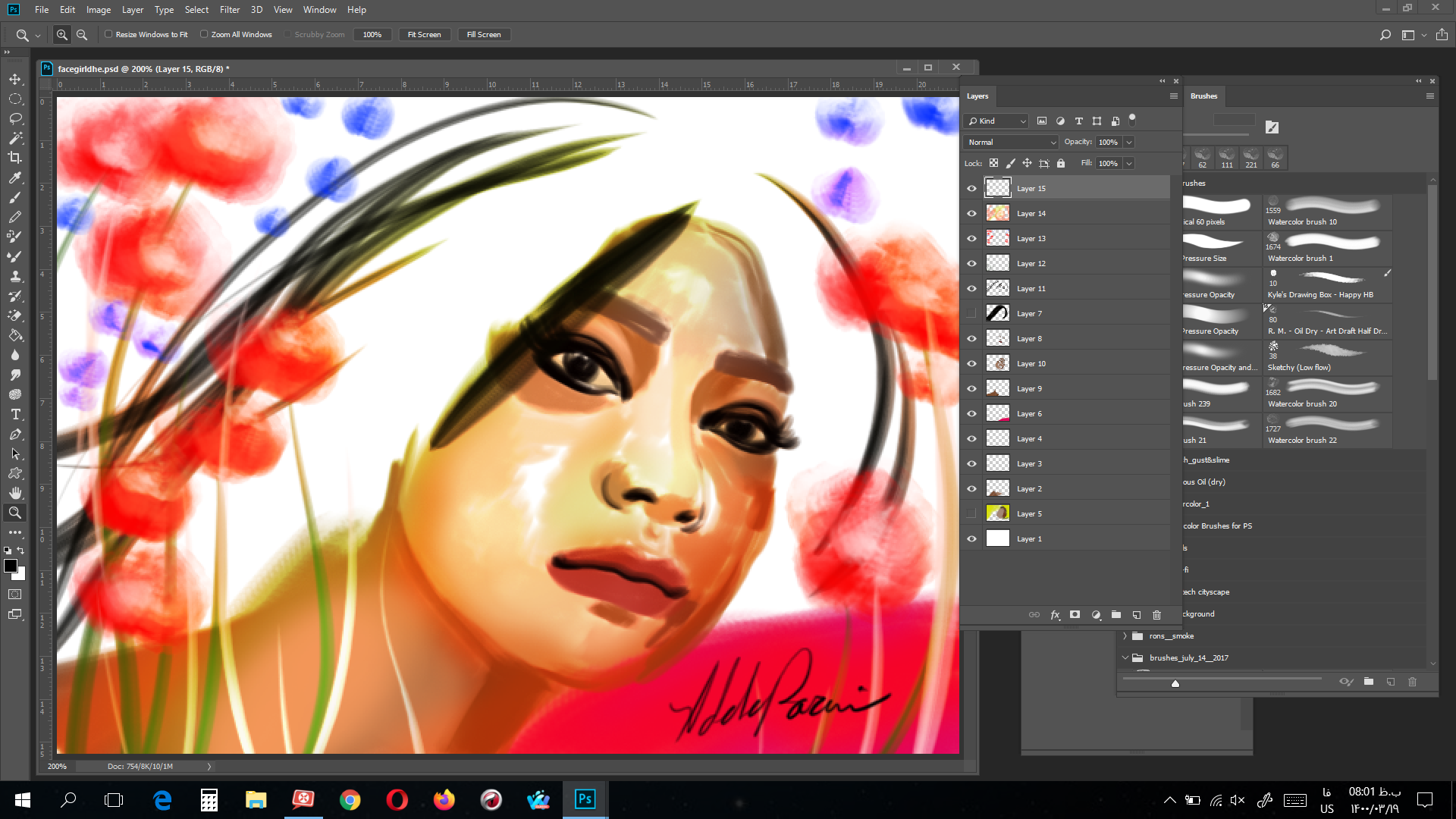Click the foreground color swatch
The height and width of the screenshot is (819, 1456).
click(x=11, y=566)
